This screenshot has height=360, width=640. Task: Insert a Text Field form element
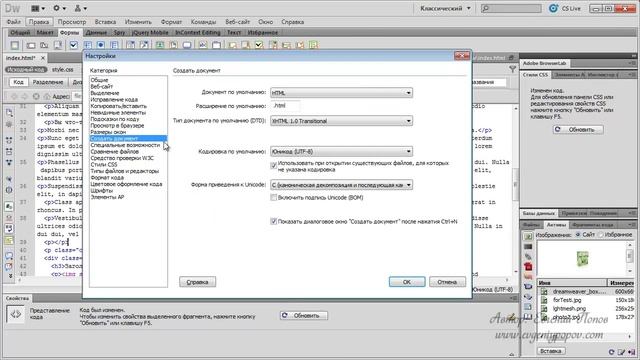[31, 45]
